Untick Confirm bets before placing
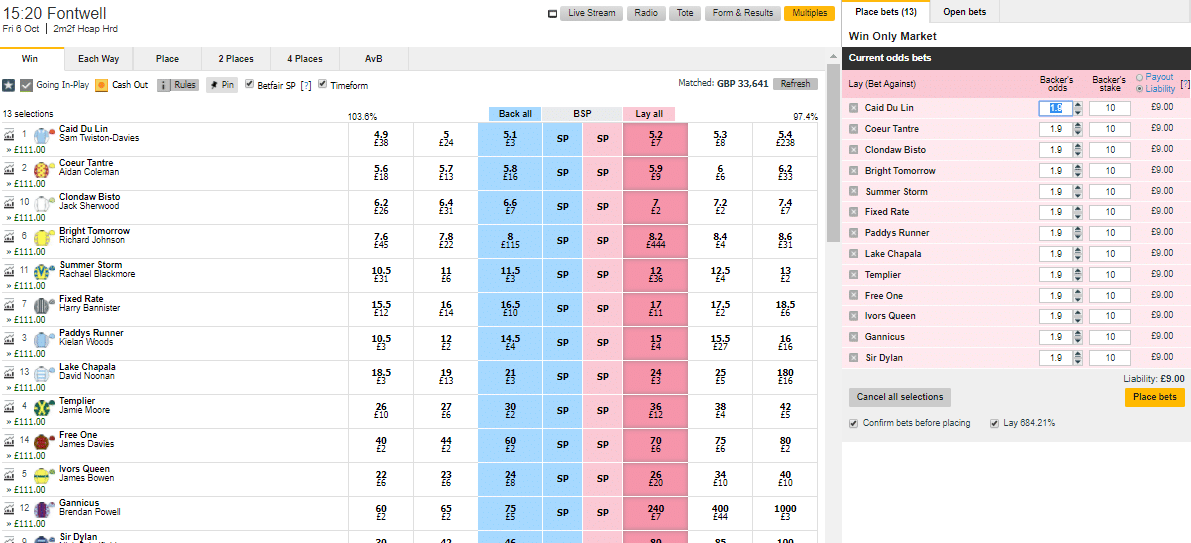1191x543 pixels. coord(854,423)
